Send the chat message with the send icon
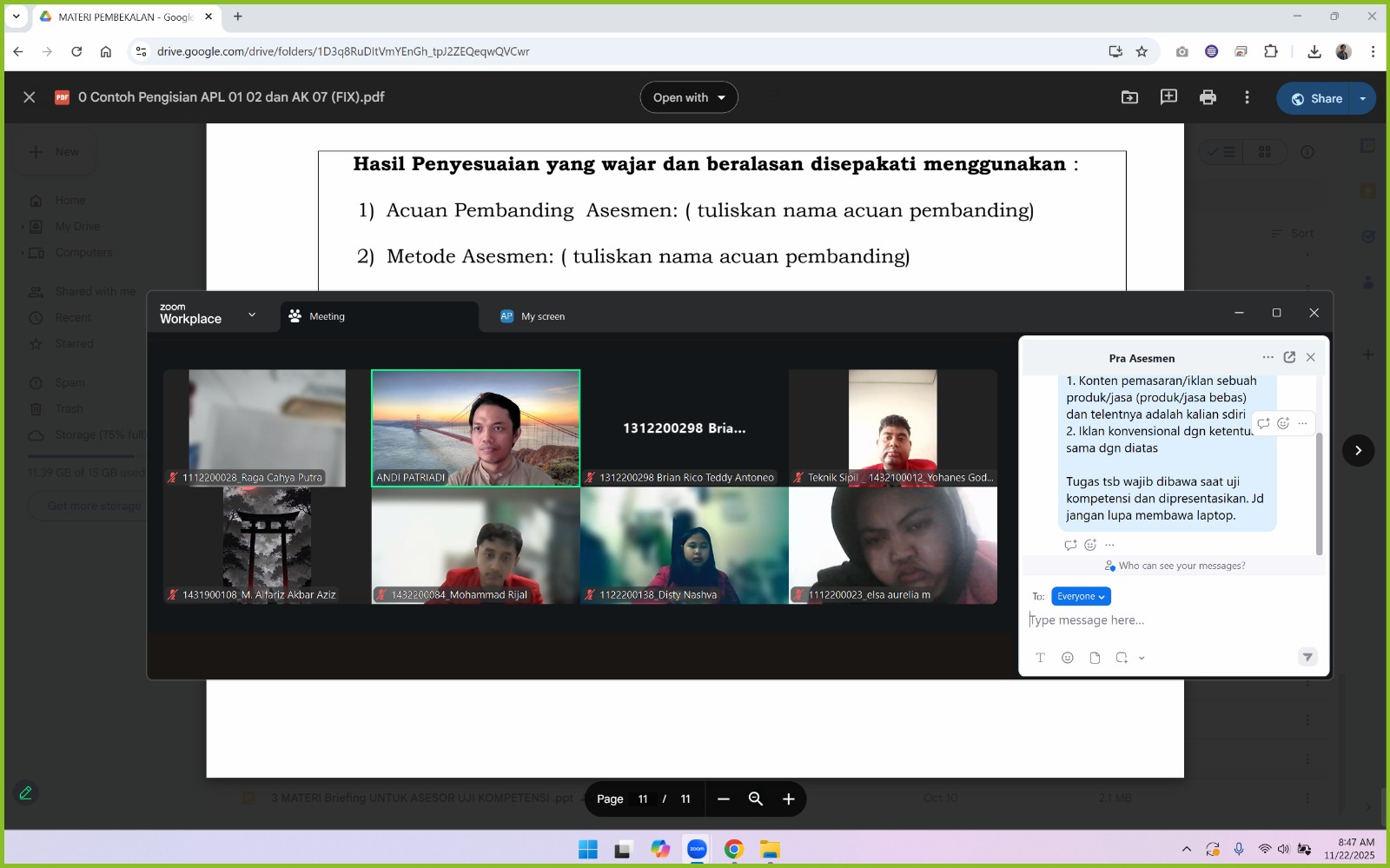The image size is (1390, 868). point(1307,658)
